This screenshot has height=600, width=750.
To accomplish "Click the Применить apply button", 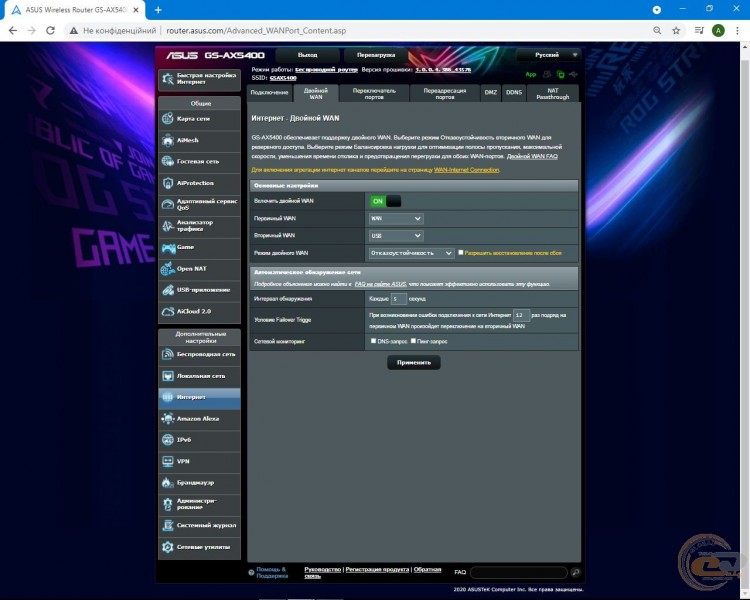I will (x=414, y=363).
